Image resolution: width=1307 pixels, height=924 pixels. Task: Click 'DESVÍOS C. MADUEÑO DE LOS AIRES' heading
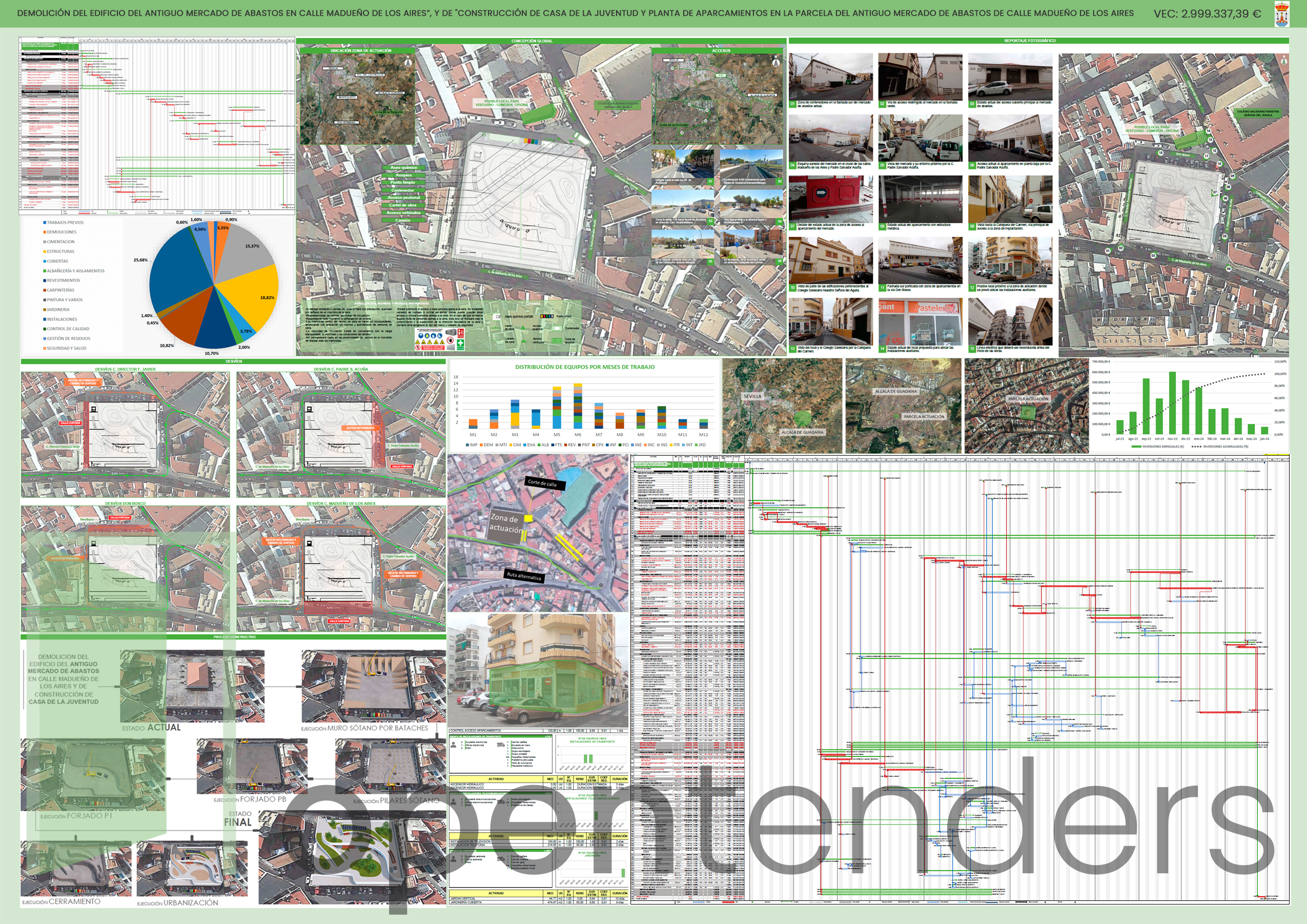340,503
